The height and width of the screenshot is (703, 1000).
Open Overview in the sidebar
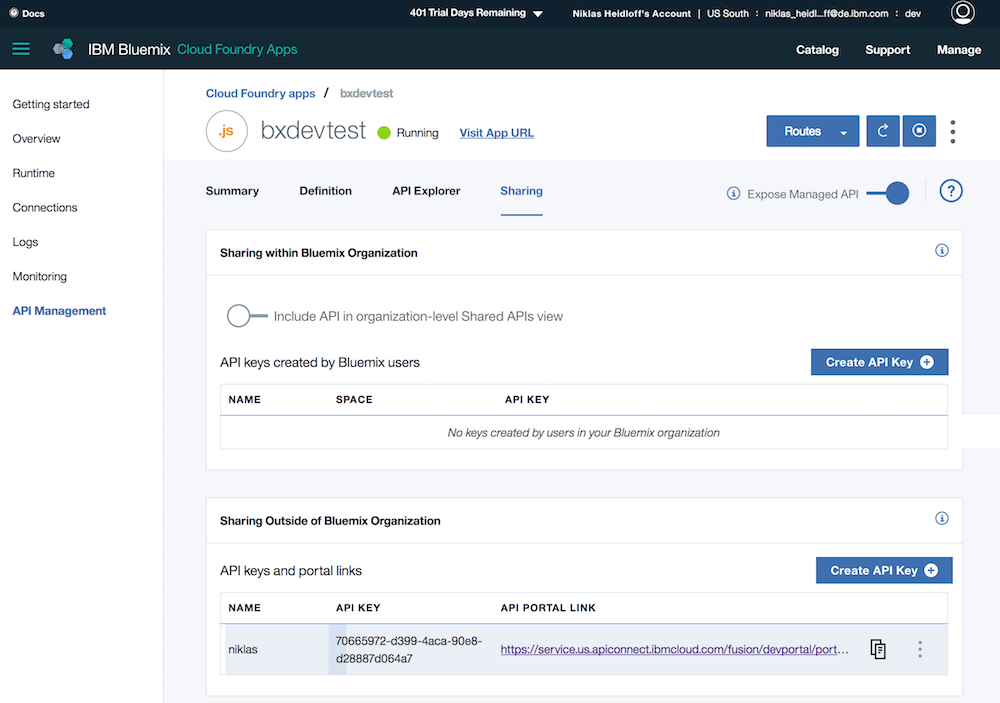(x=36, y=138)
